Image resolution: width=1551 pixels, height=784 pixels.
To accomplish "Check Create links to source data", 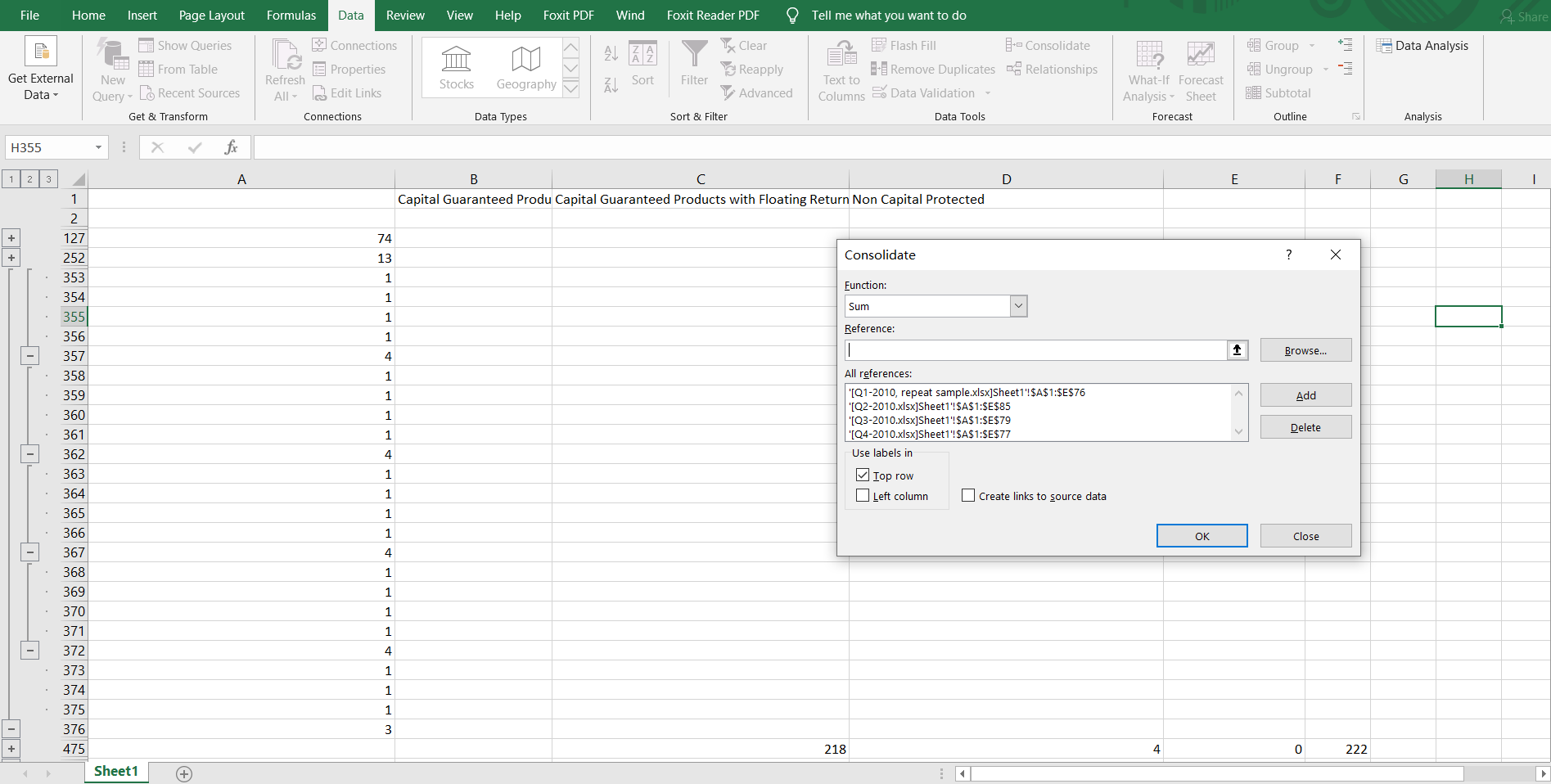I will click(x=968, y=495).
